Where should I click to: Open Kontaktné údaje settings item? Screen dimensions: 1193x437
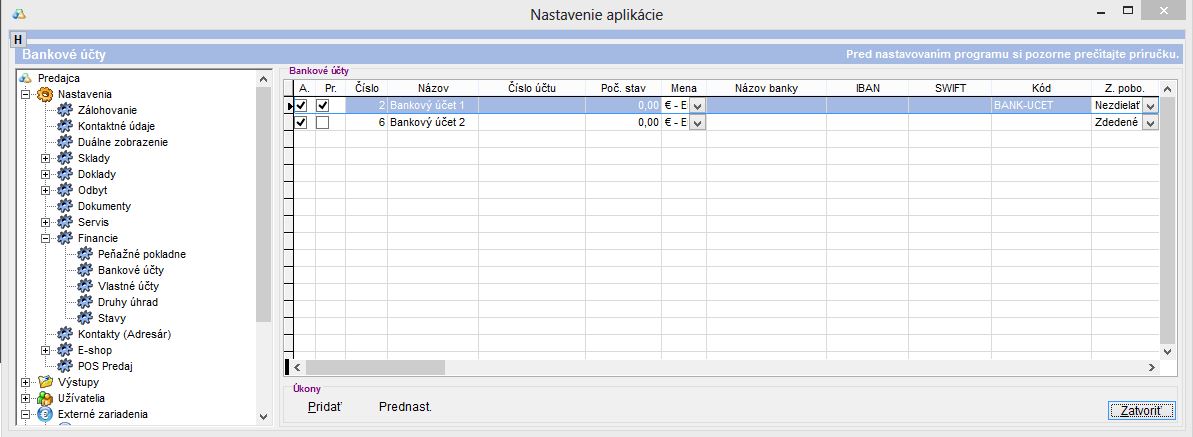point(116,126)
